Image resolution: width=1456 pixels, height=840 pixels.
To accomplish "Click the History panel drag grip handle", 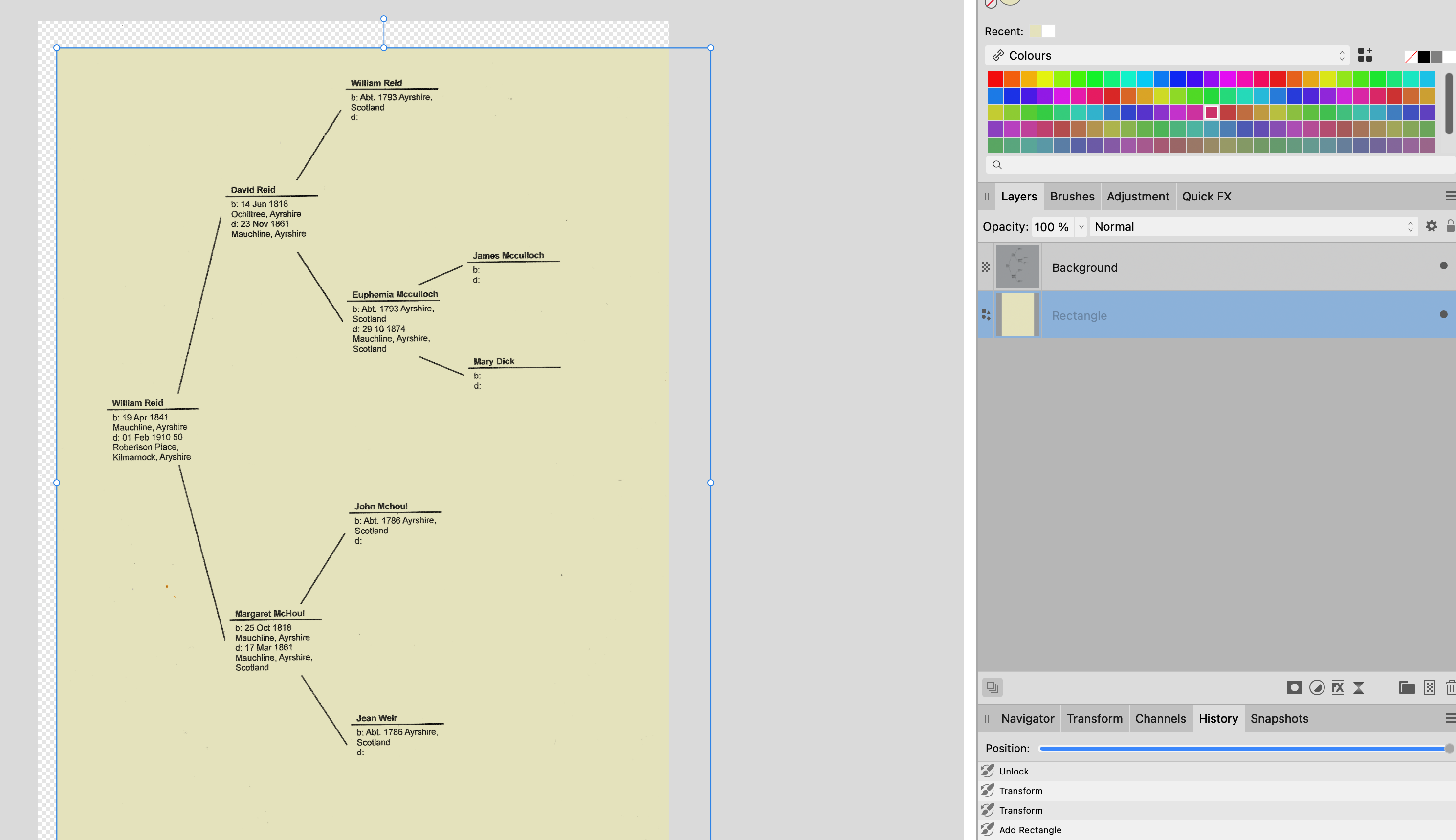I will [x=987, y=719].
